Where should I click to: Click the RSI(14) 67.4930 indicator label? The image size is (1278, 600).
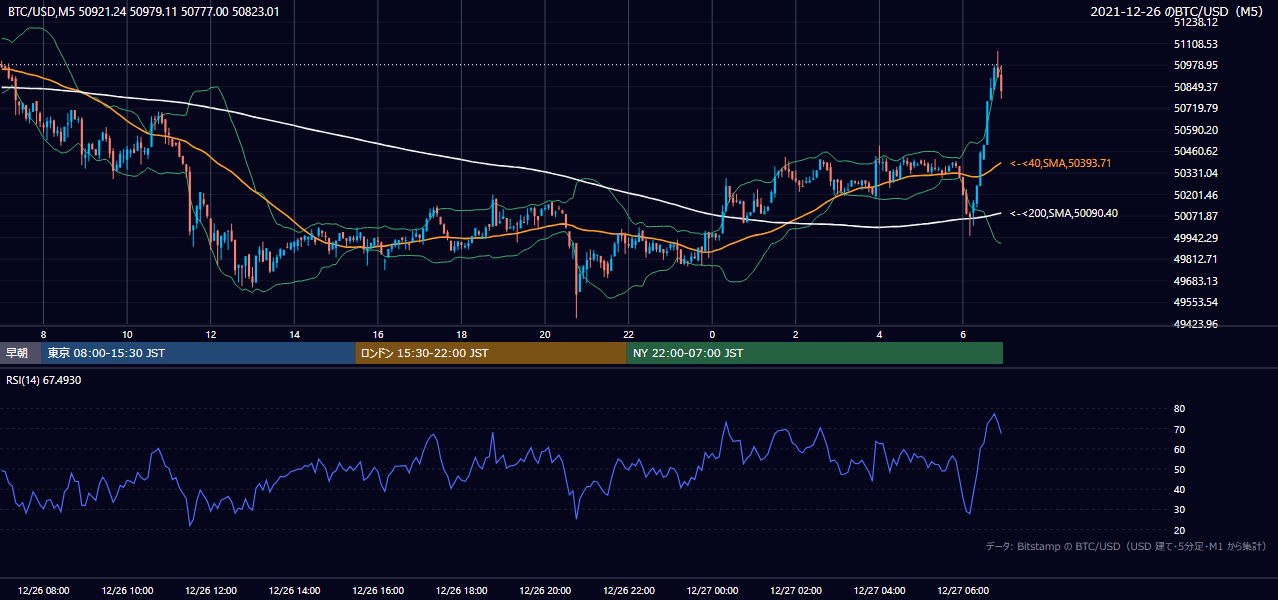45,380
